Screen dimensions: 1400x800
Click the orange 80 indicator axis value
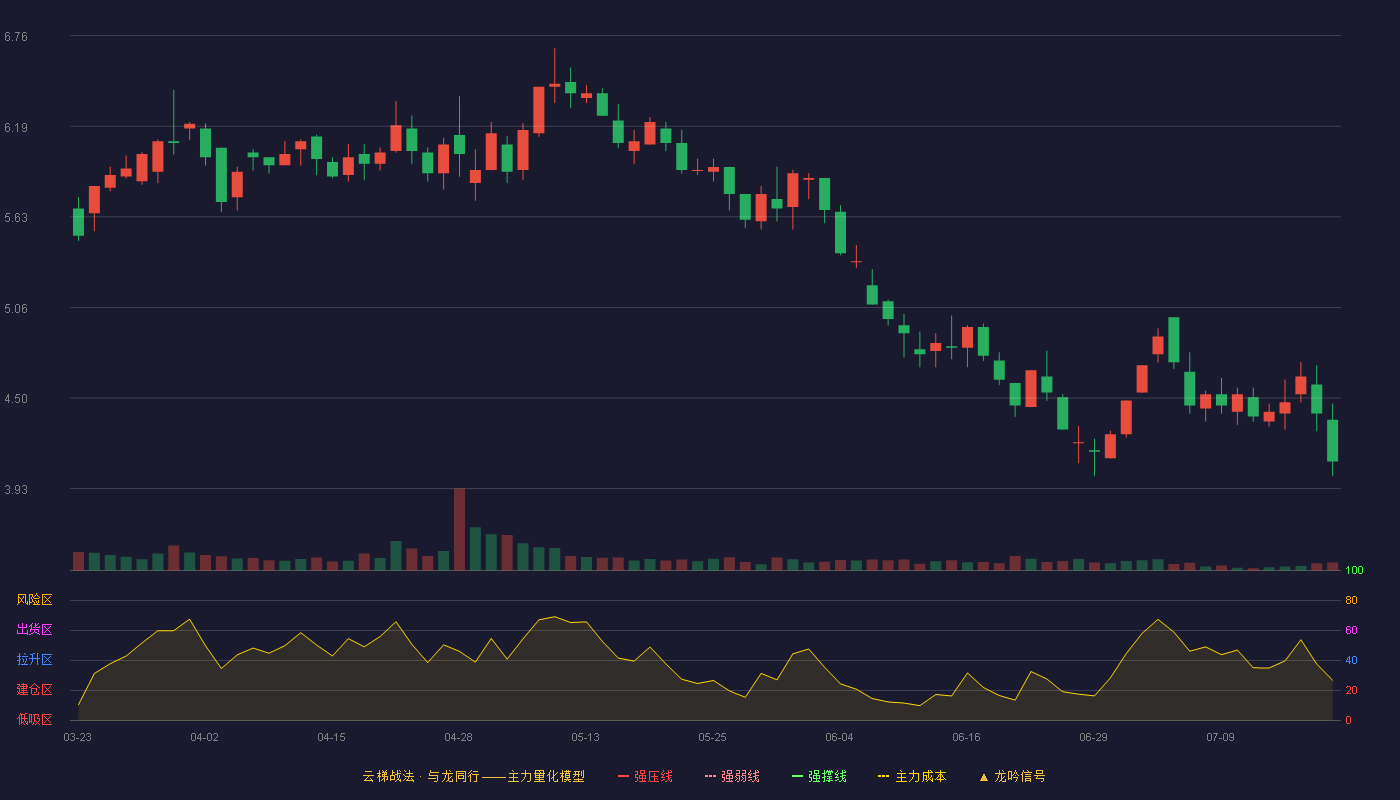[1351, 600]
